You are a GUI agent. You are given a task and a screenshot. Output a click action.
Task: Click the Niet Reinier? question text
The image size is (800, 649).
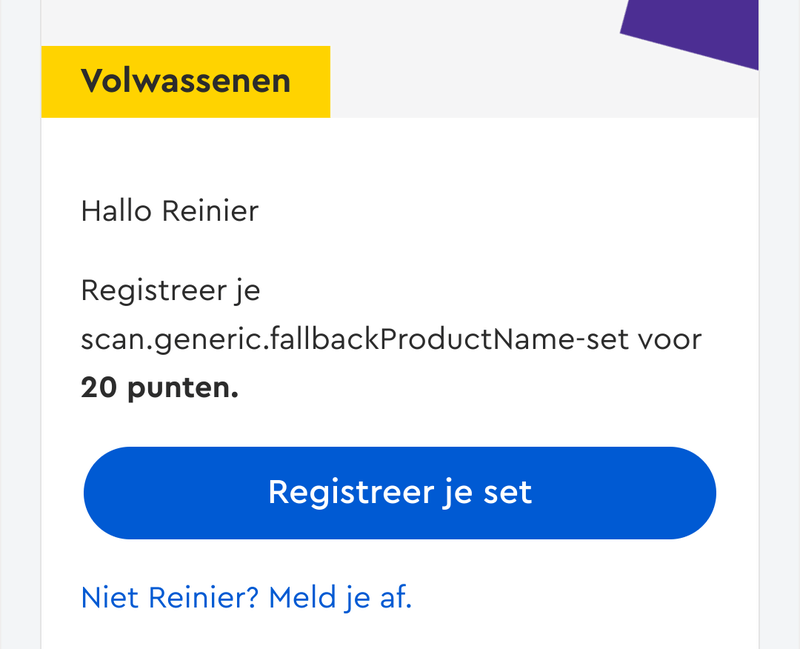[170, 598]
